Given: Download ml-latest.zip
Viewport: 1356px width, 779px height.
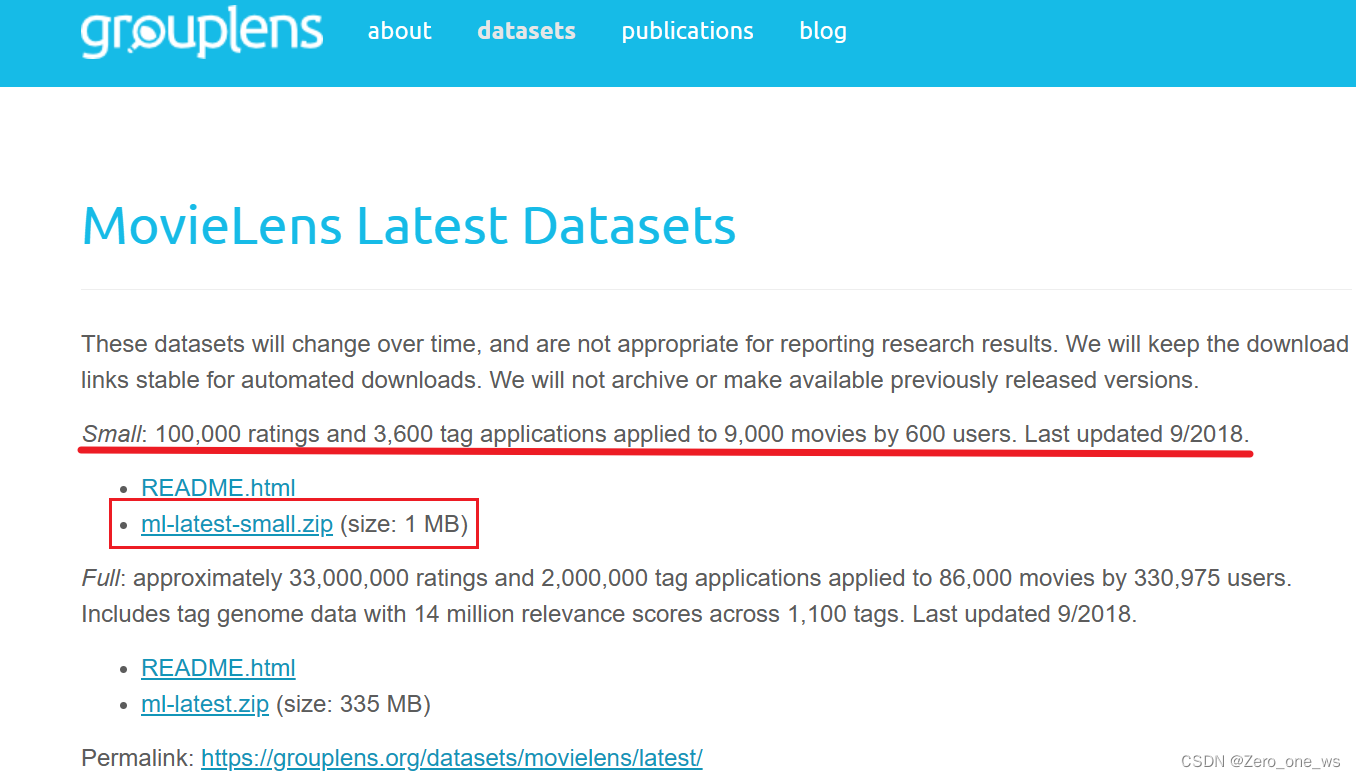Looking at the screenshot, I should pyautogui.click(x=205, y=704).
